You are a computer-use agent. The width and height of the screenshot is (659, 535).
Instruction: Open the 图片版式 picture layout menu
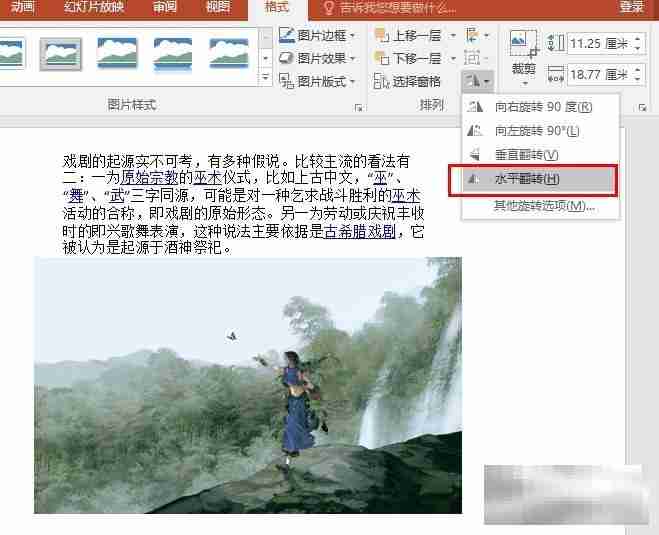coord(317,81)
